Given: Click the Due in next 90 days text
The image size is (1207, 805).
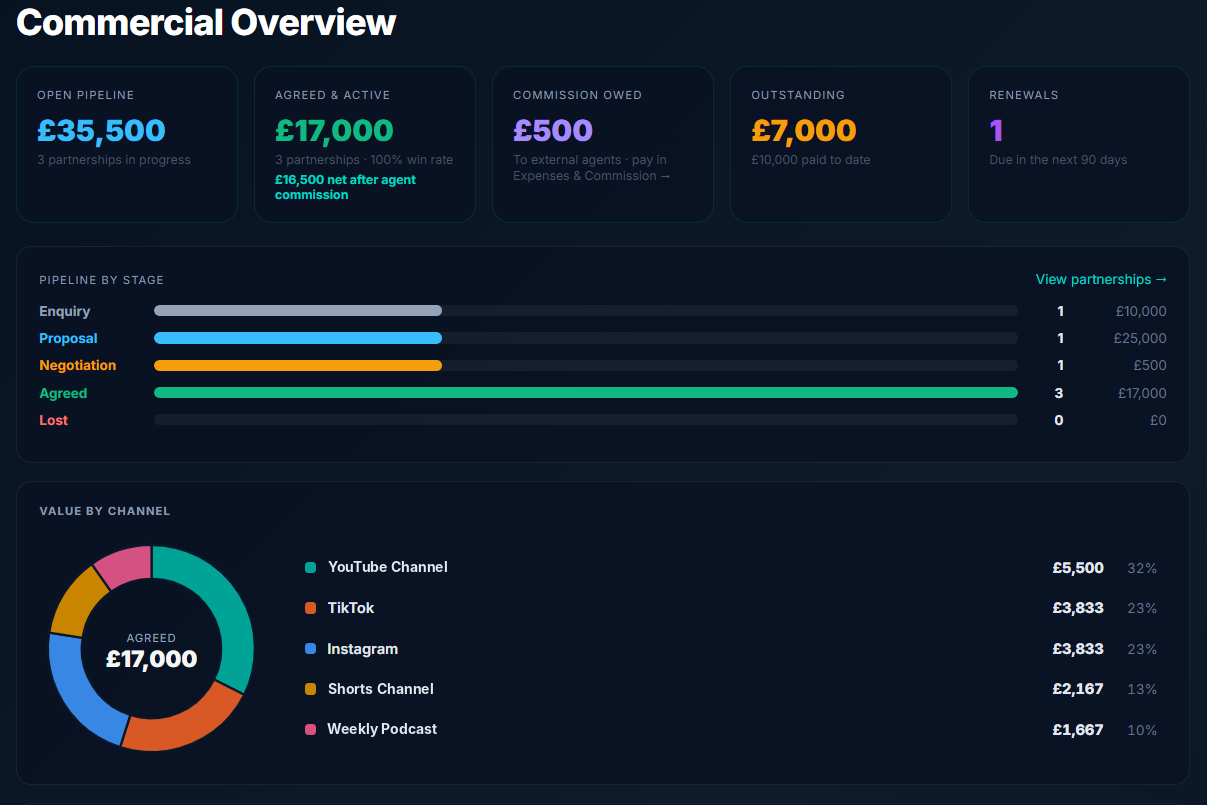Looking at the screenshot, I should tap(1058, 160).
